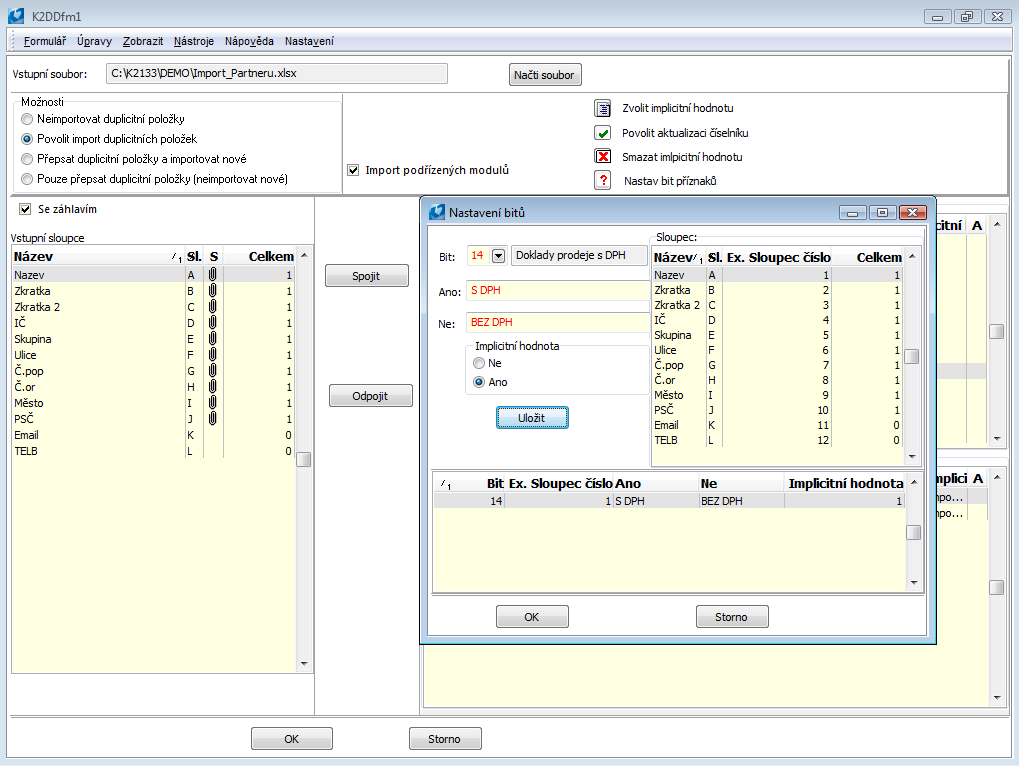Click the Vstupní soubor path field

pos(277,73)
